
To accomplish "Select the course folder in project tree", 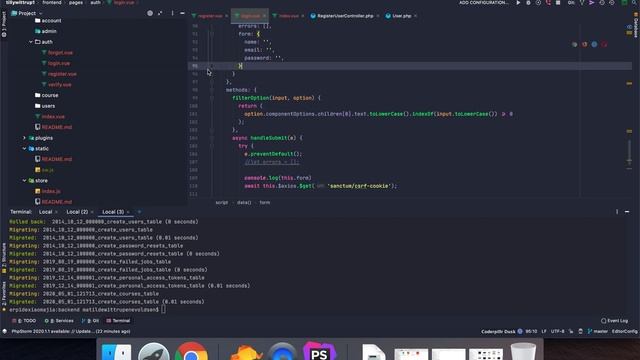I will 50,95.
